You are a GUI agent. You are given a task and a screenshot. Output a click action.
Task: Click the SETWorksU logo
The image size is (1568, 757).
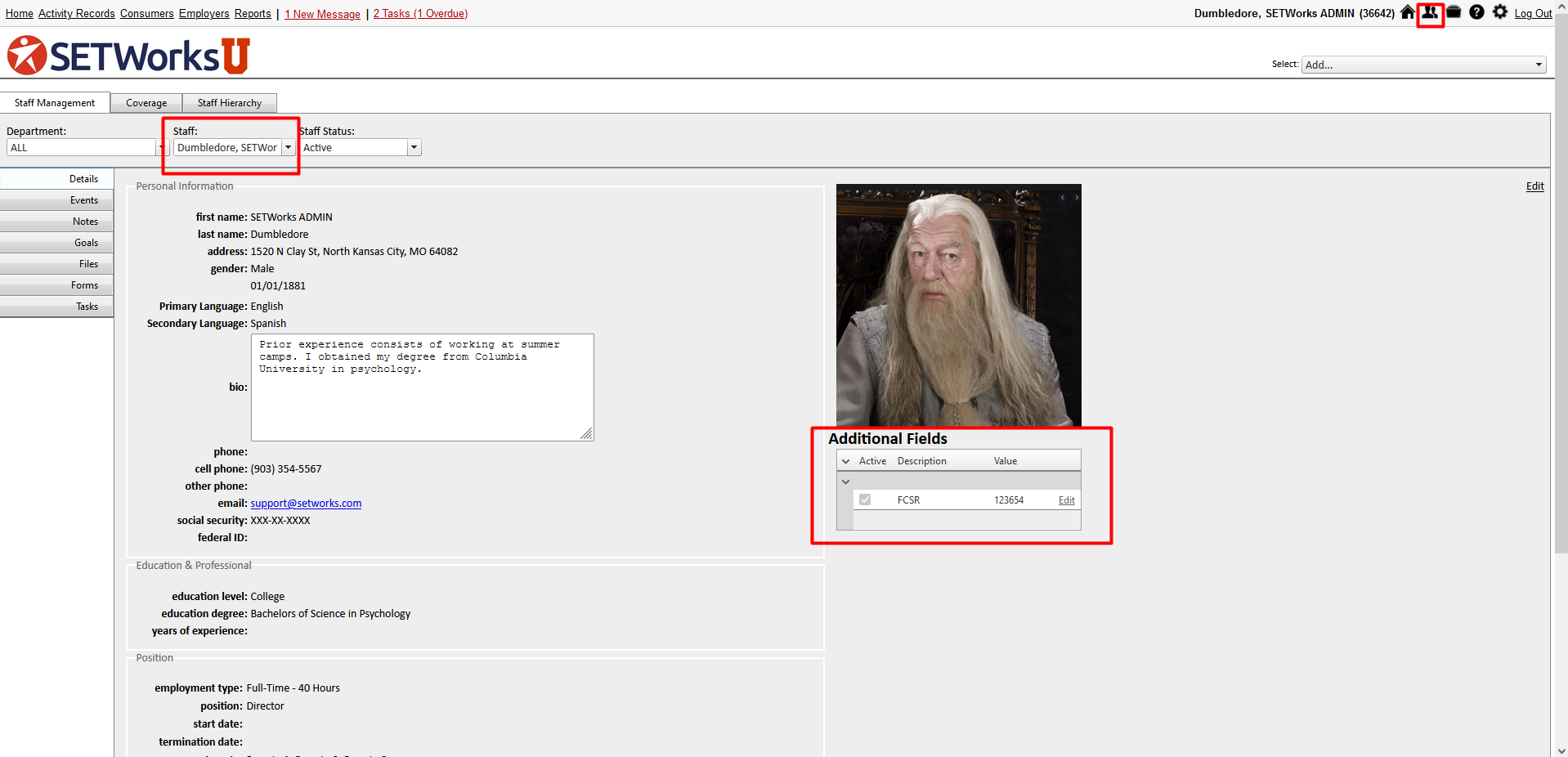pyautogui.click(x=128, y=55)
